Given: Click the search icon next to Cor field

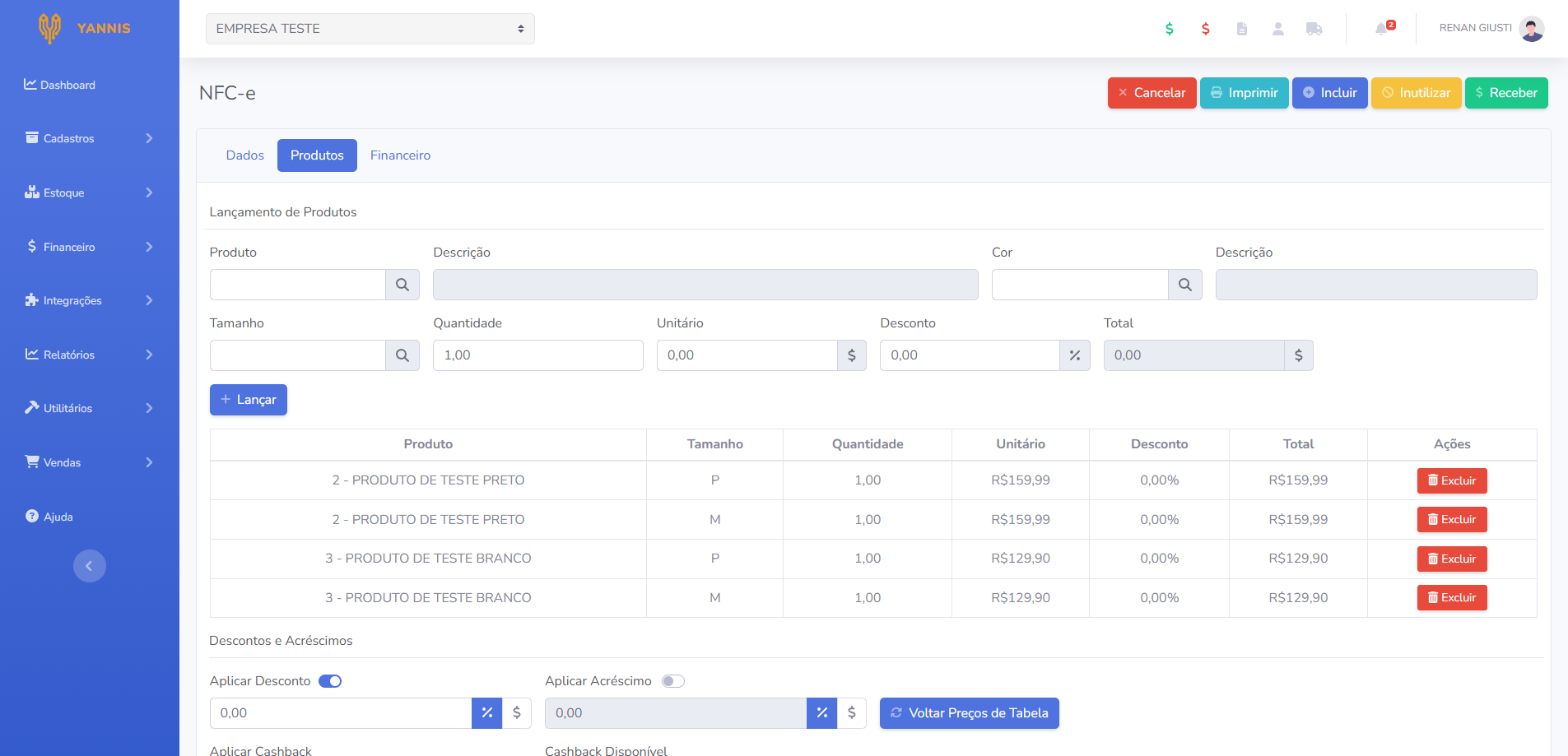Looking at the screenshot, I should pyautogui.click(x=1184, y=285).
